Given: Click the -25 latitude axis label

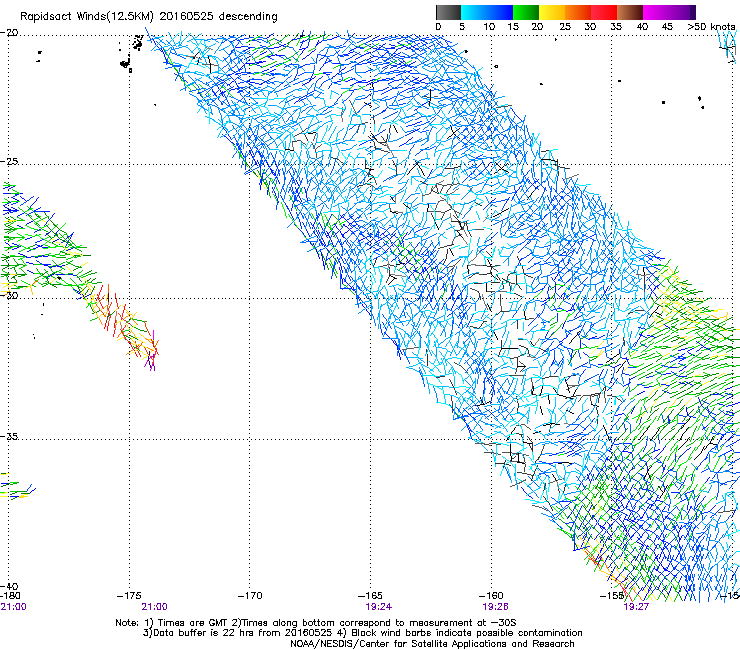Looking at the screenshot, I should coord(9,161).
